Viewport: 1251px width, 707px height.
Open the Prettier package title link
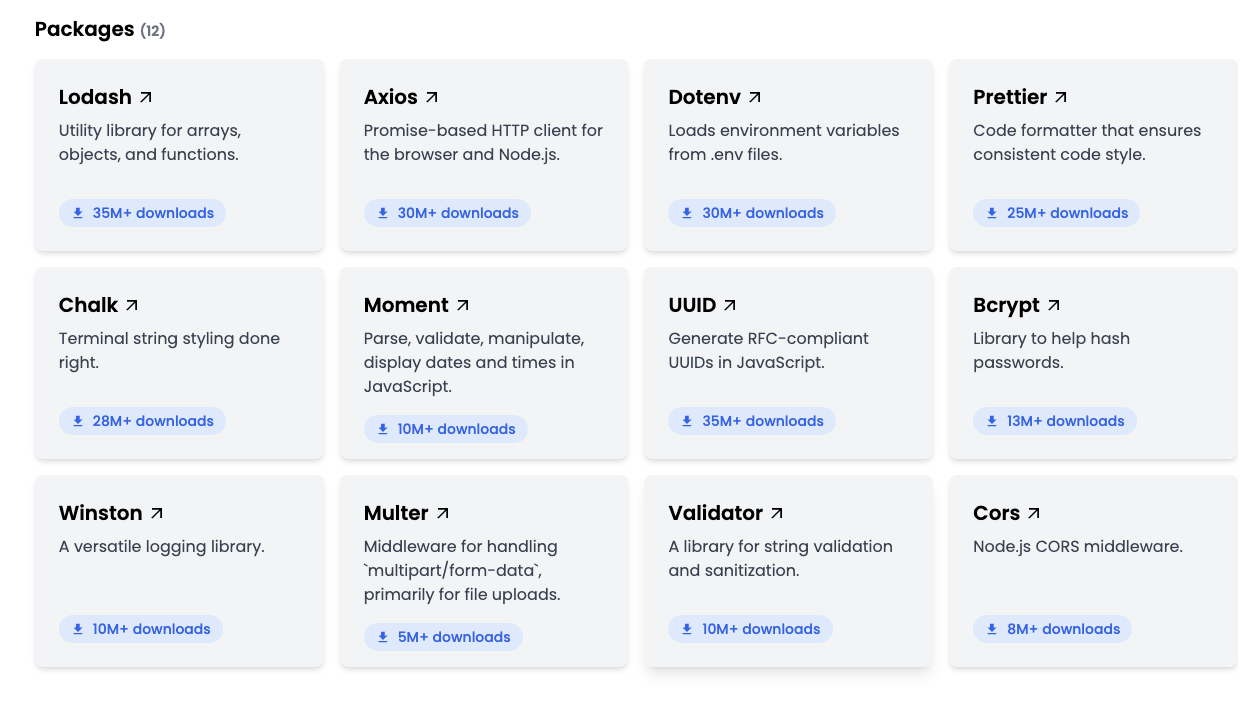[x=1010, y=97]
